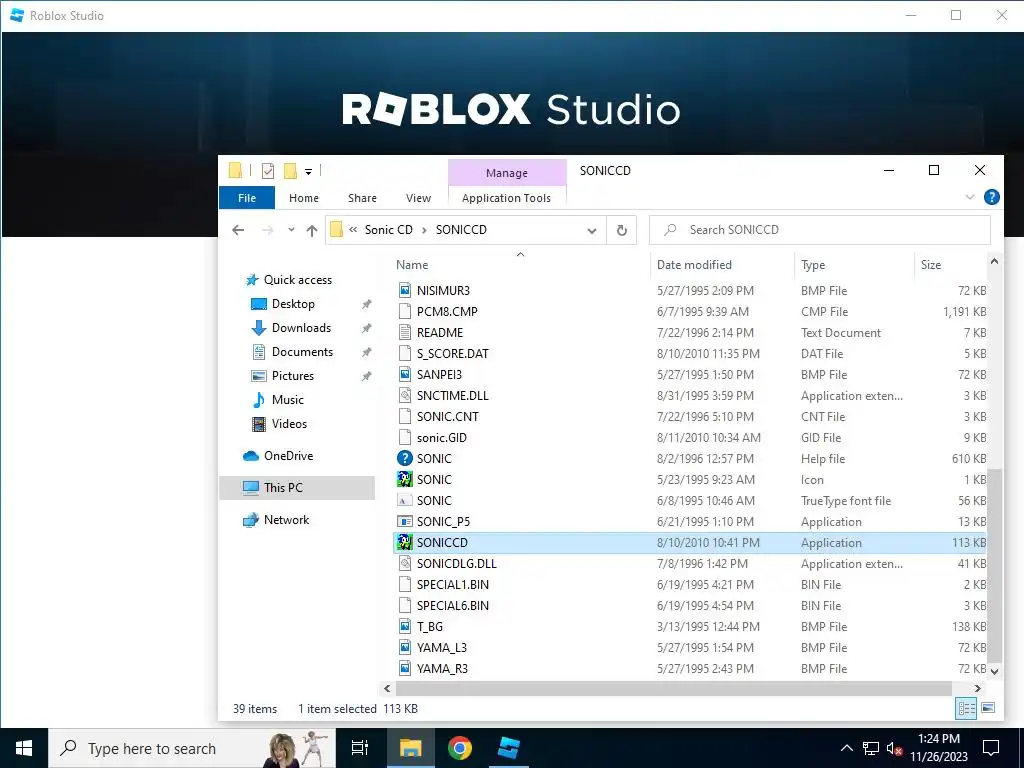Click the SONICCD application icon
The image size is (1024, 768).
(405, 542)
